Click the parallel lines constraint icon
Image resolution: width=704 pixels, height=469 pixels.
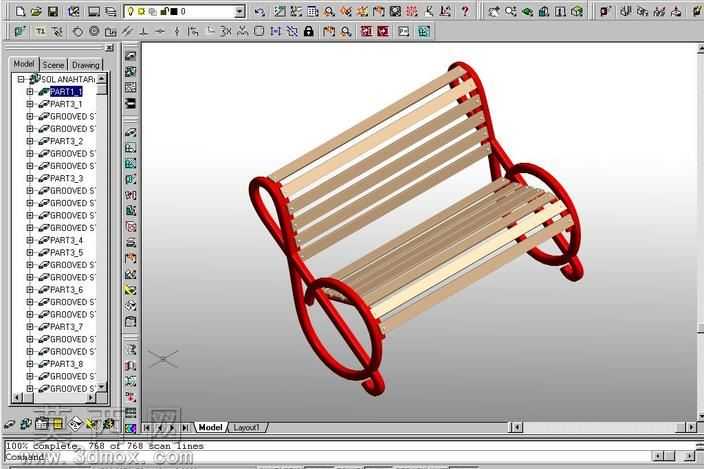[128, 31]
